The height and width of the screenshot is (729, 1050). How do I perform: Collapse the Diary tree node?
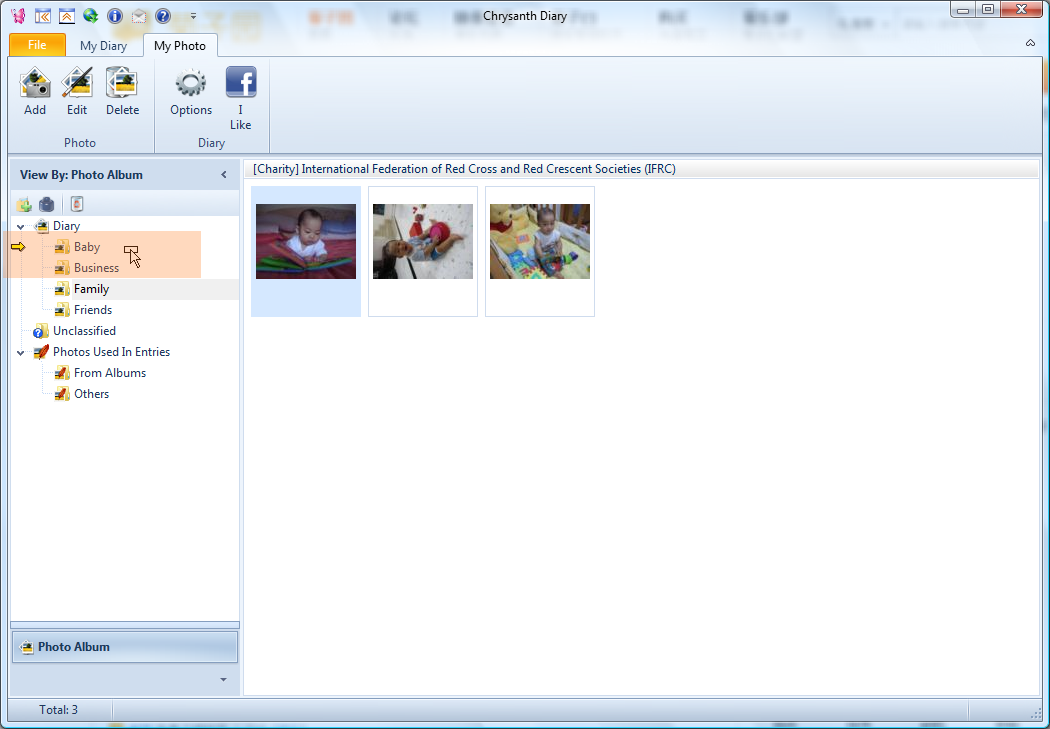(x=21, y=227)
